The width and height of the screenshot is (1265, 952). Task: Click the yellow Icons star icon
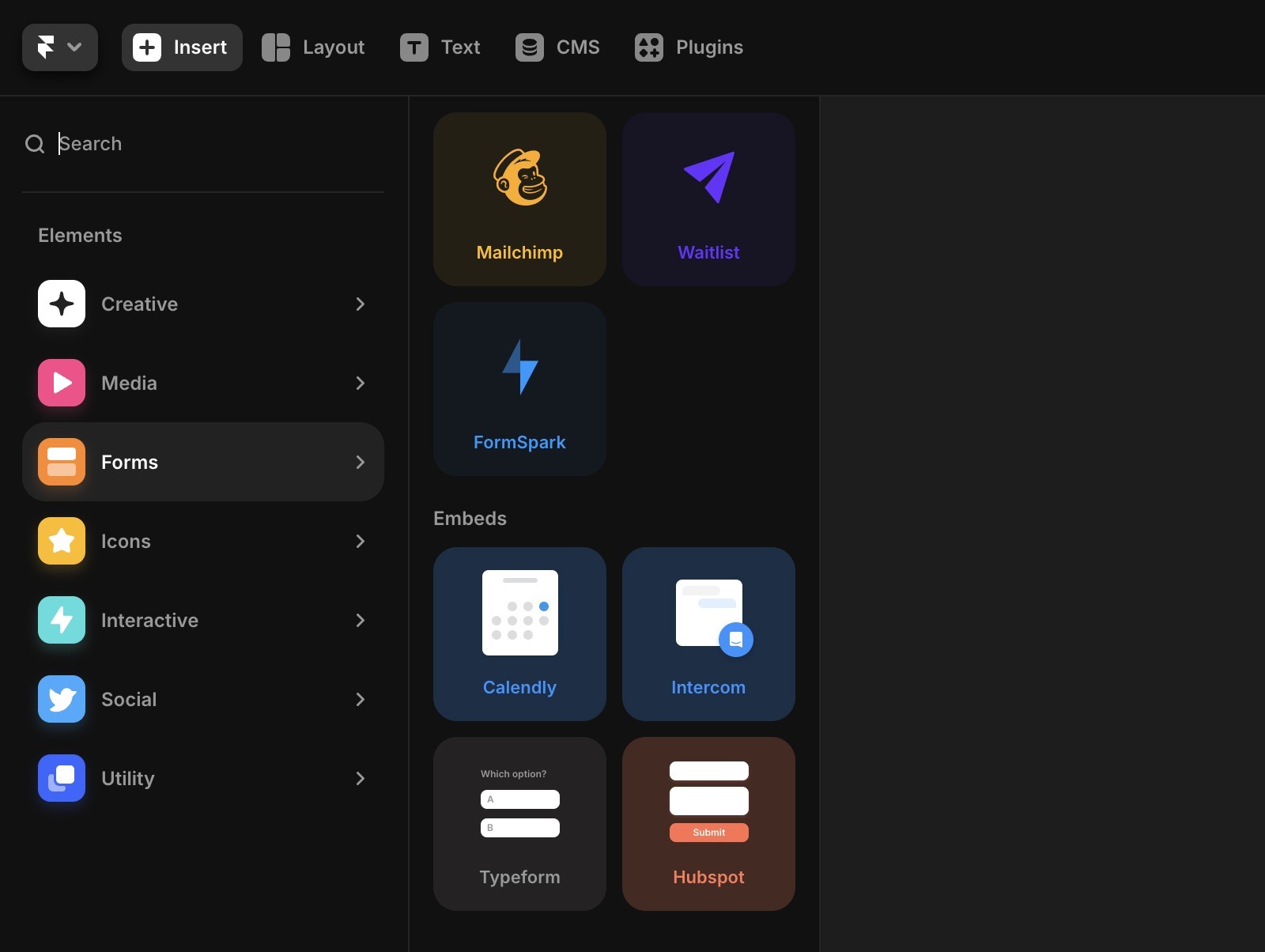(62, 541)
